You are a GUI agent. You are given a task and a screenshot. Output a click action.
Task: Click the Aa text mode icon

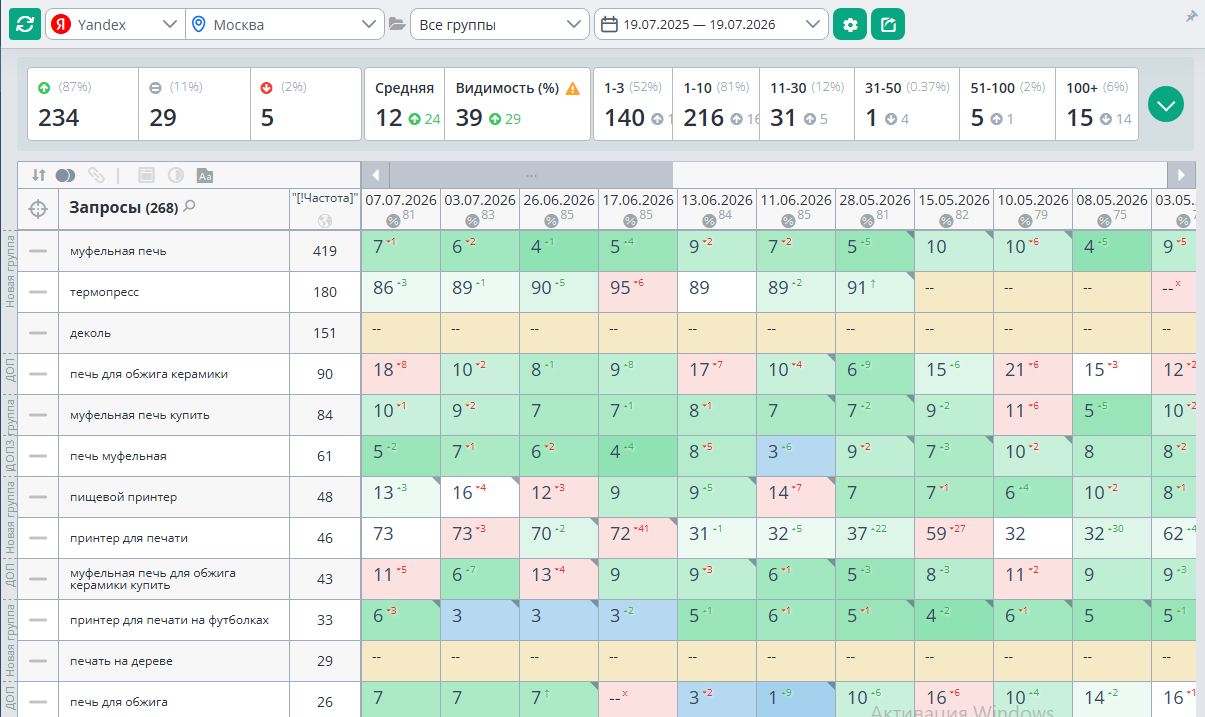pyautogui.click(x=205, y=175)
